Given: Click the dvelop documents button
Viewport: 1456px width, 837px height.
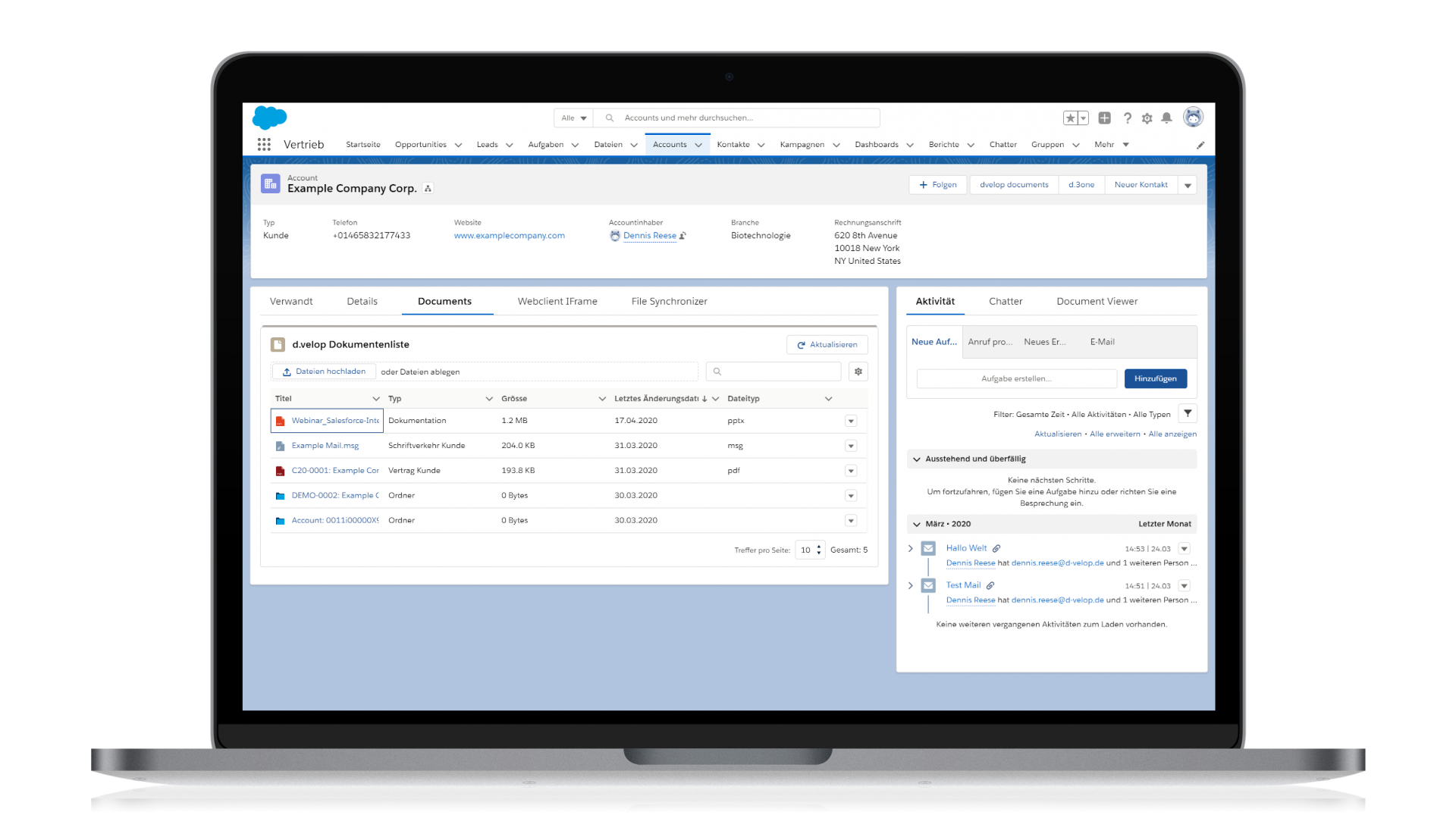Looking at the screenshot, I should coord(1014,185).
